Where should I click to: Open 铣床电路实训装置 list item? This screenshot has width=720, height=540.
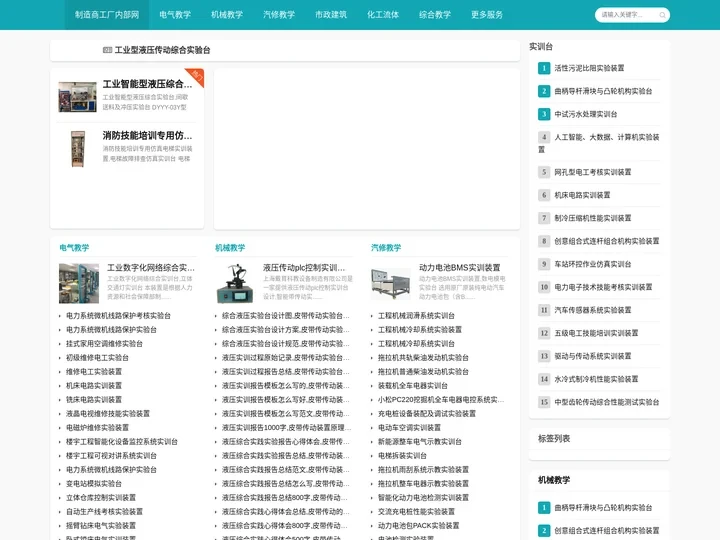point(94,399)
